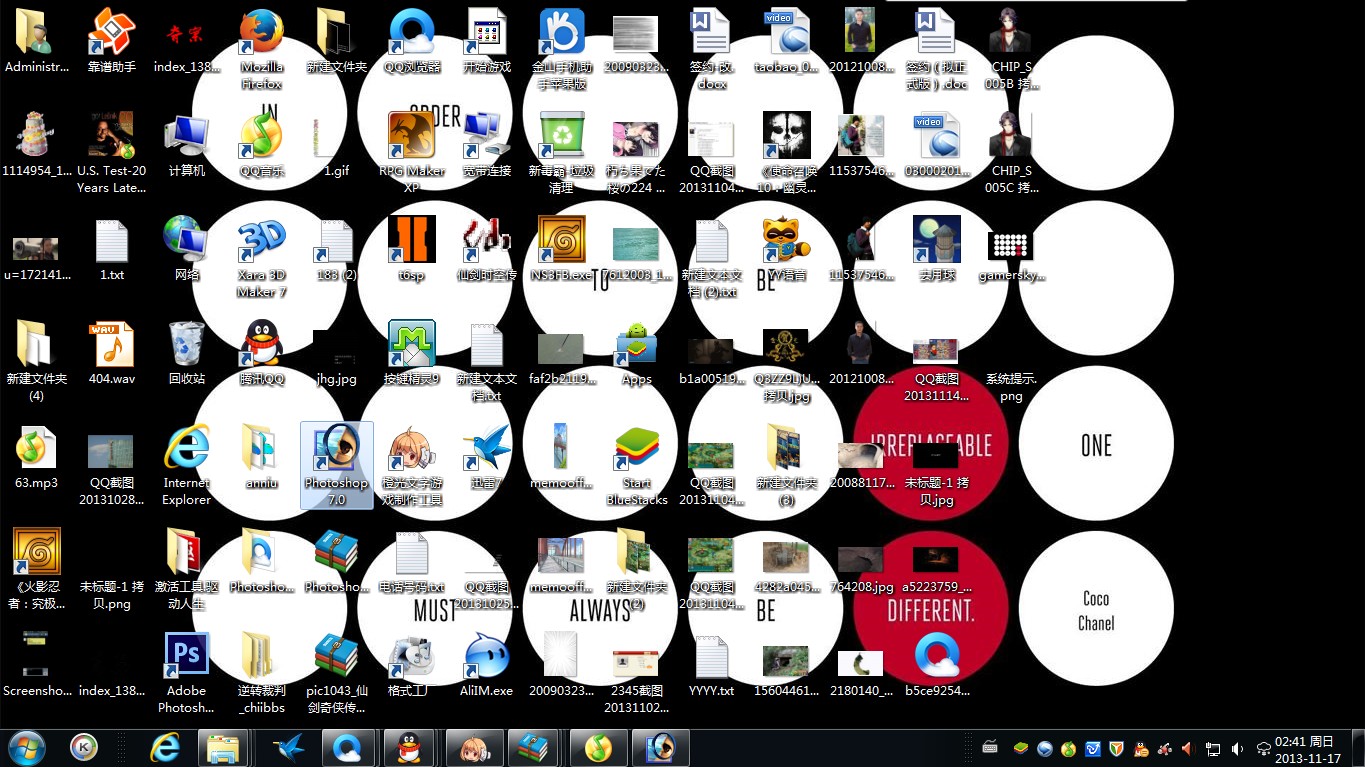The image size is (1365, 767).
Task: Select the 1.txt text file
Action: point(112,249)
